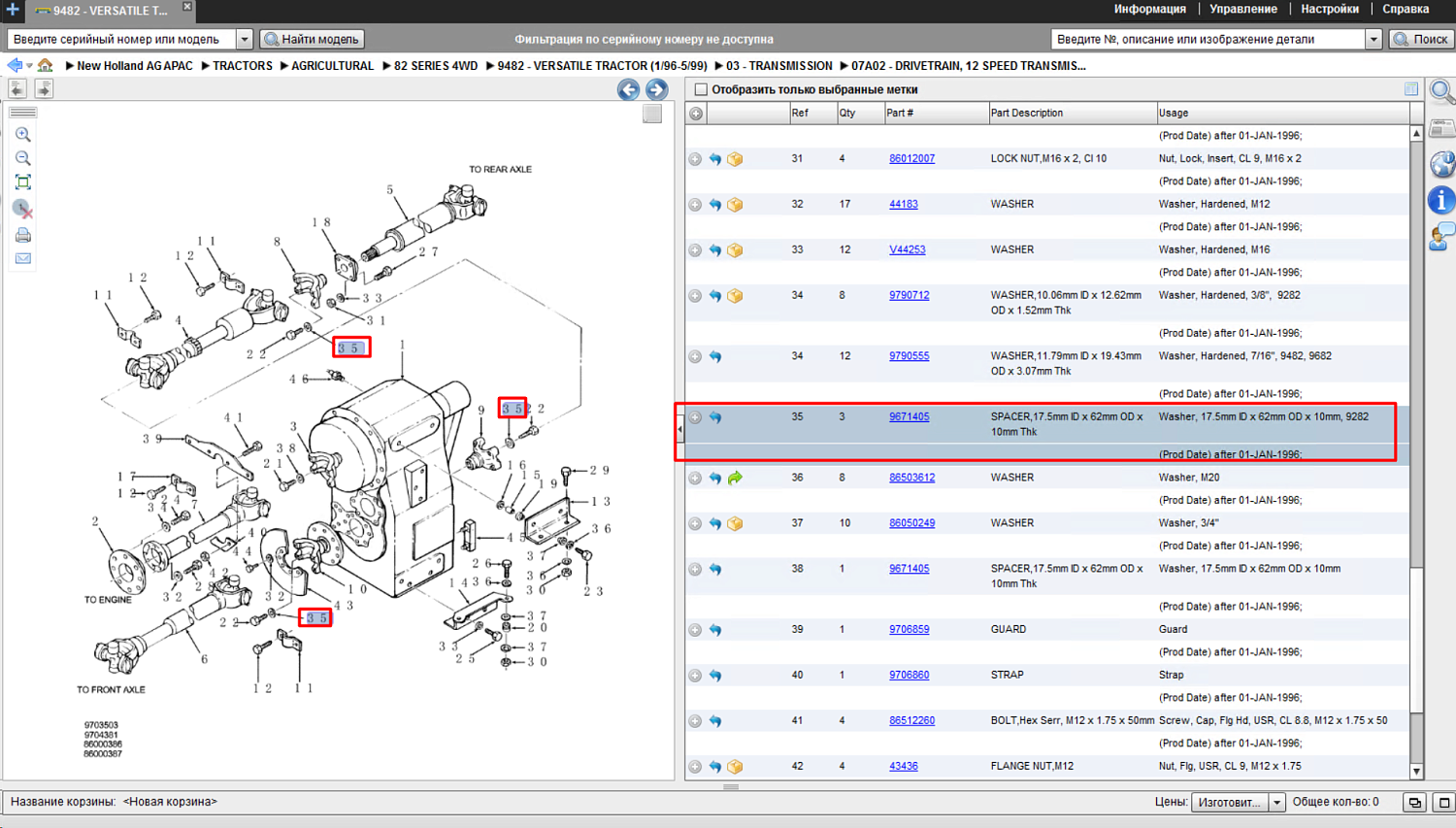1456x828 pixels.
Task: Collapse the diagram panel with left-arrow icon
Action: pos(17,89)
